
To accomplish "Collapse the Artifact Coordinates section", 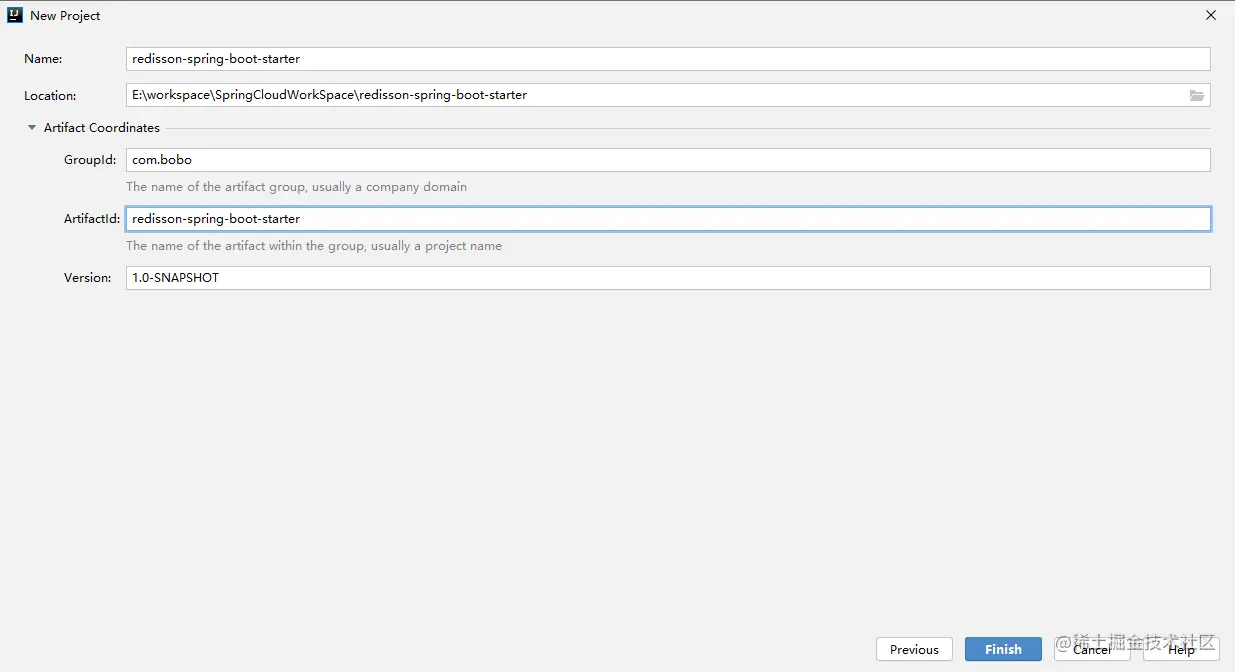I will 32,128.
